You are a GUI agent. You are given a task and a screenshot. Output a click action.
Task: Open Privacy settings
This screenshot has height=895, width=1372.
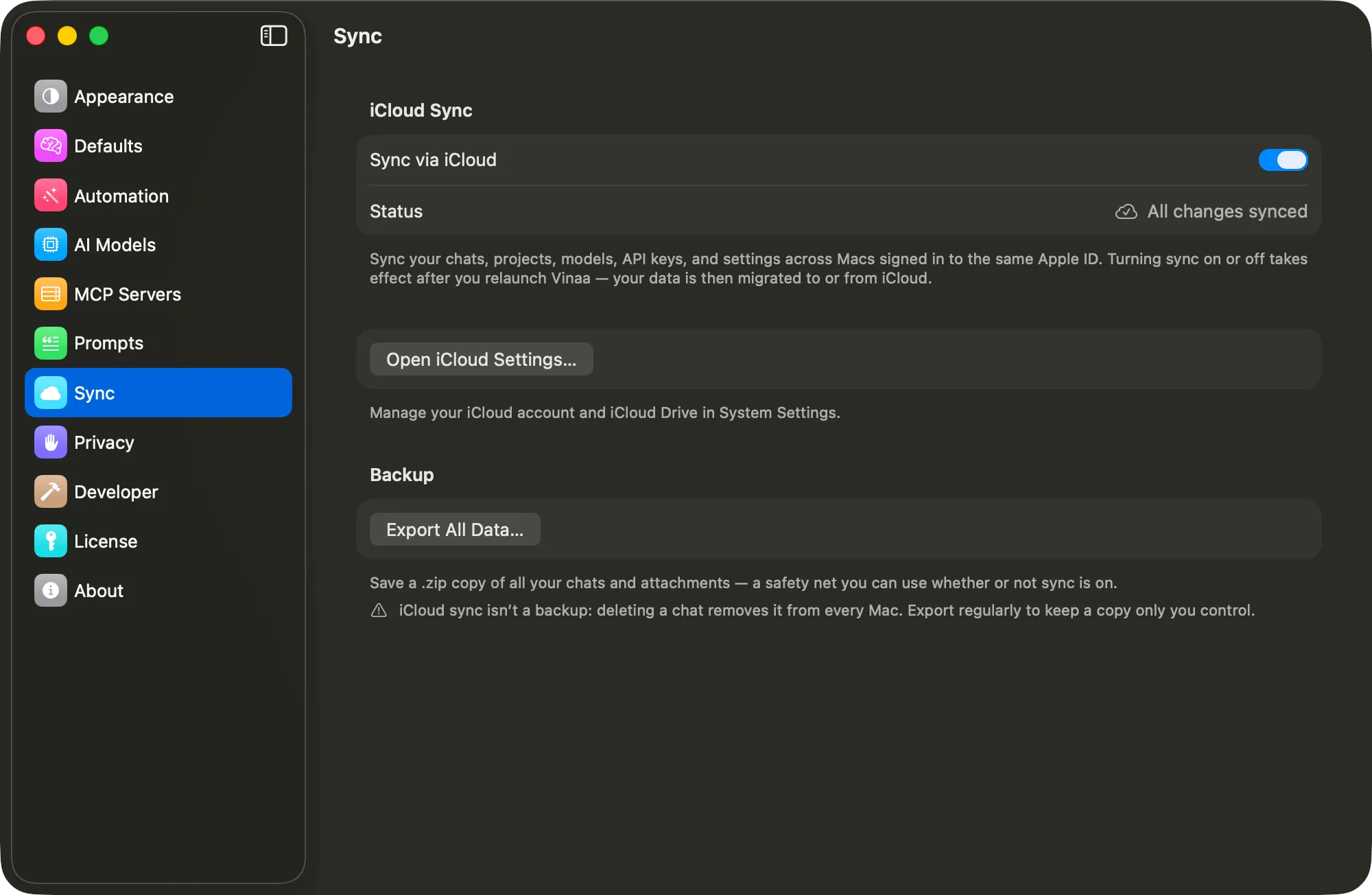(158, 442)
